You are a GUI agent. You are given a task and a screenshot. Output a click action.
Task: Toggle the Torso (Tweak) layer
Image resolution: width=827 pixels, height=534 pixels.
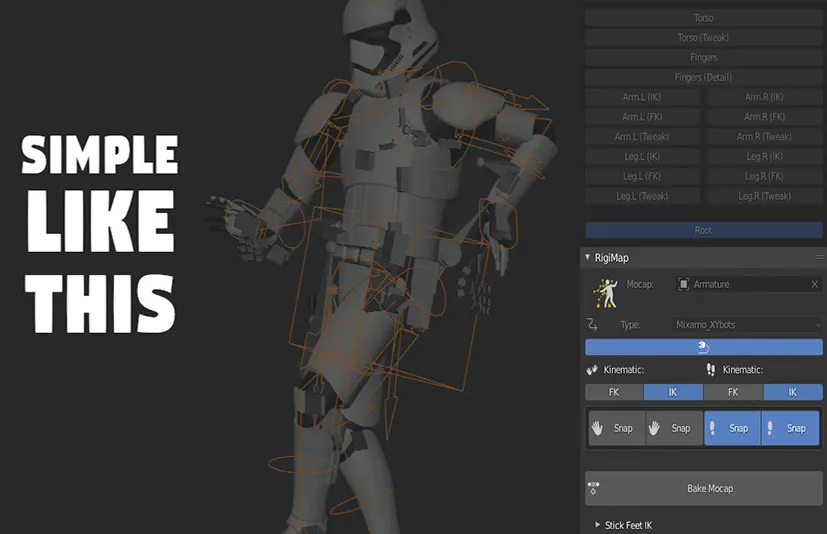coord(704,37)
